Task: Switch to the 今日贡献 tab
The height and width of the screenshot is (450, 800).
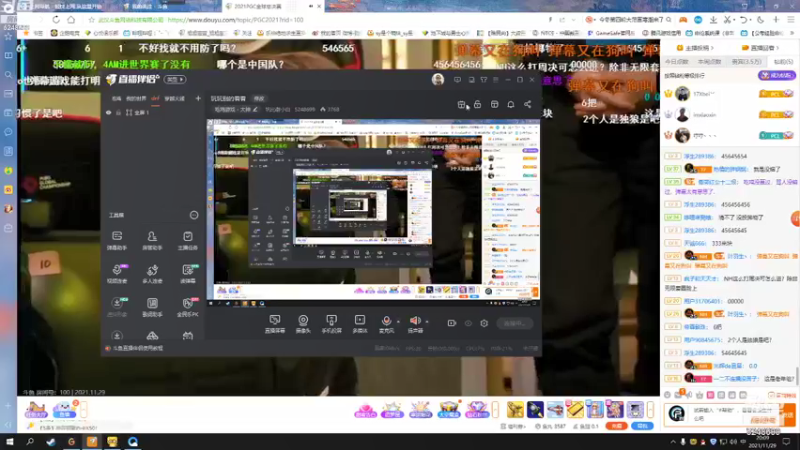Action: 677,62
